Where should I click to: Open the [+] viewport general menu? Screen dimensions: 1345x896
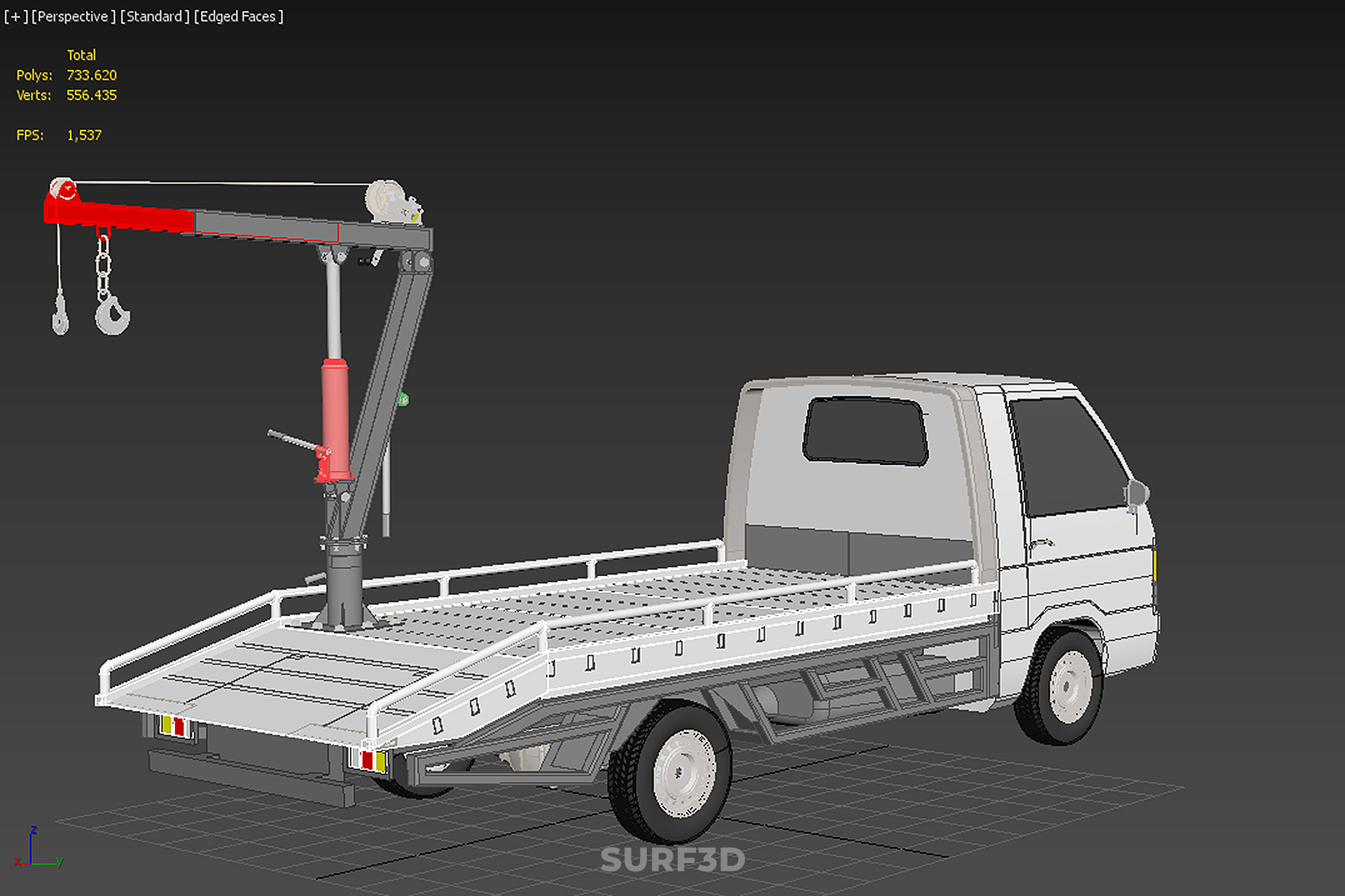15,17
